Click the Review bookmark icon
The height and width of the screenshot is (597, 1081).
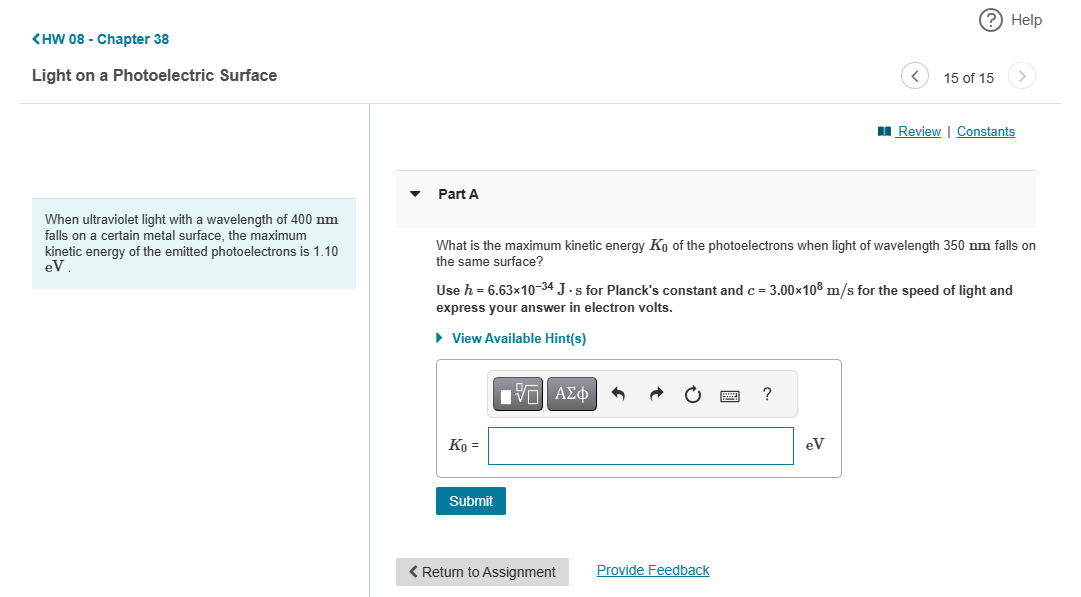pyautogui.click(x=884, y=130)
